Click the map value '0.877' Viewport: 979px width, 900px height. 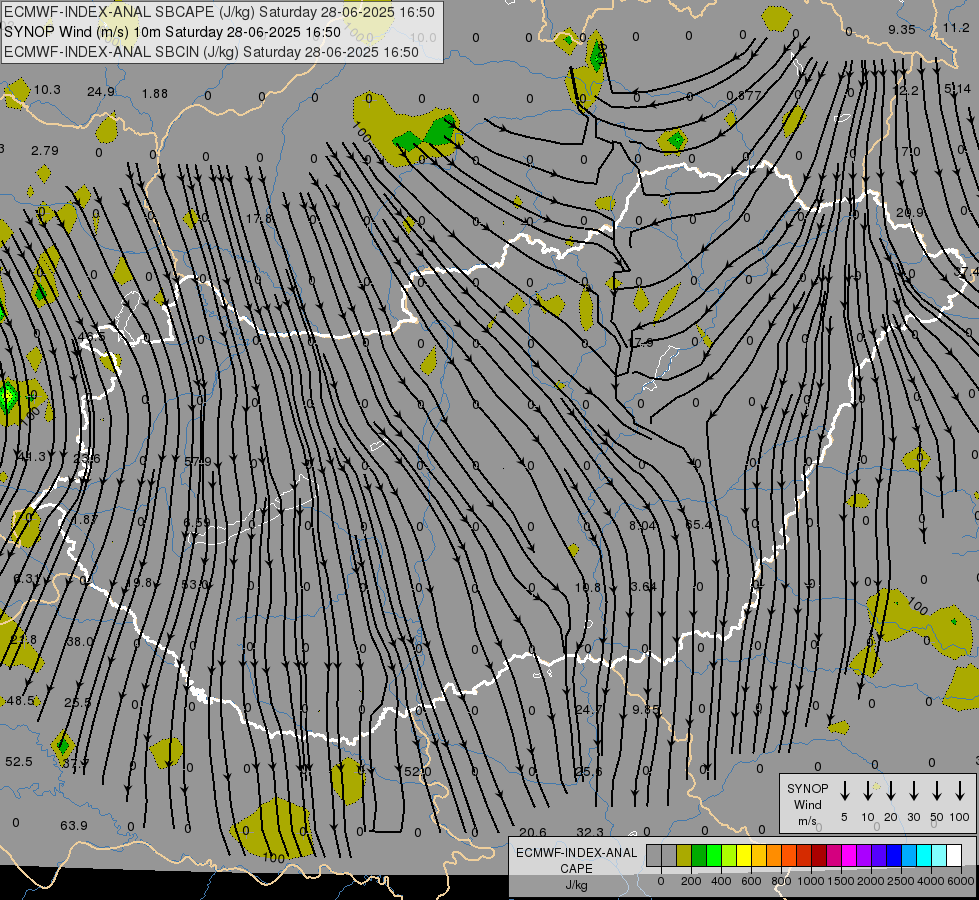point(744,96)
